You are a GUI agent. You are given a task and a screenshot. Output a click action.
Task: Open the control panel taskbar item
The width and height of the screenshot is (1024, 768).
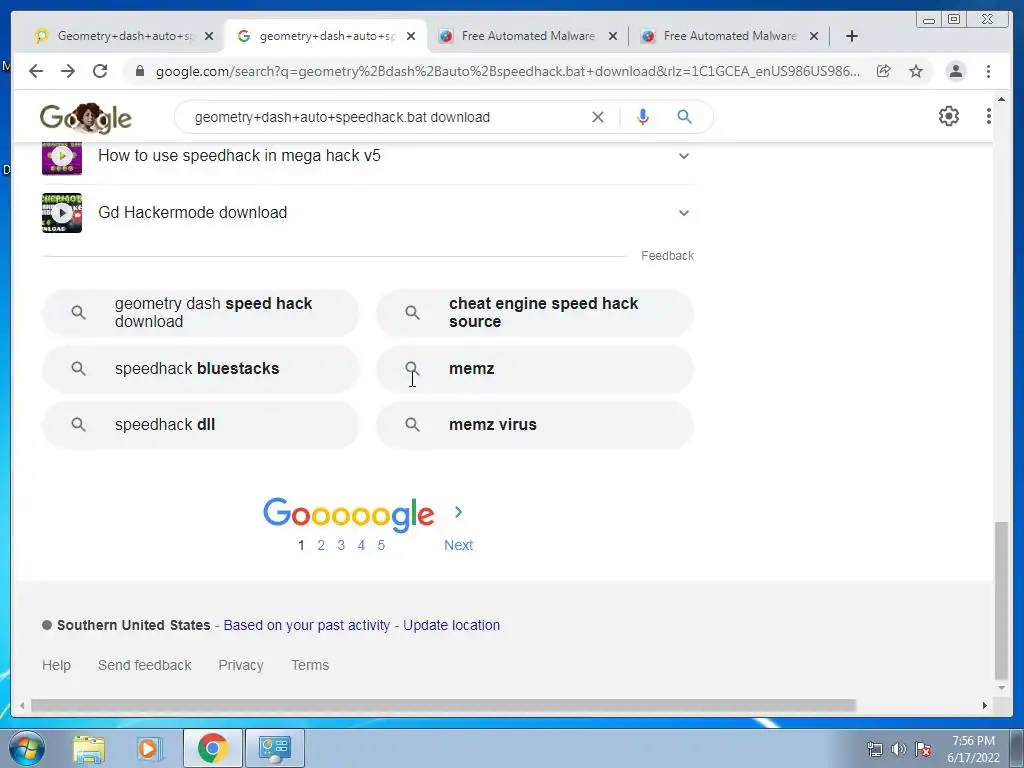(x=275, y=748)
